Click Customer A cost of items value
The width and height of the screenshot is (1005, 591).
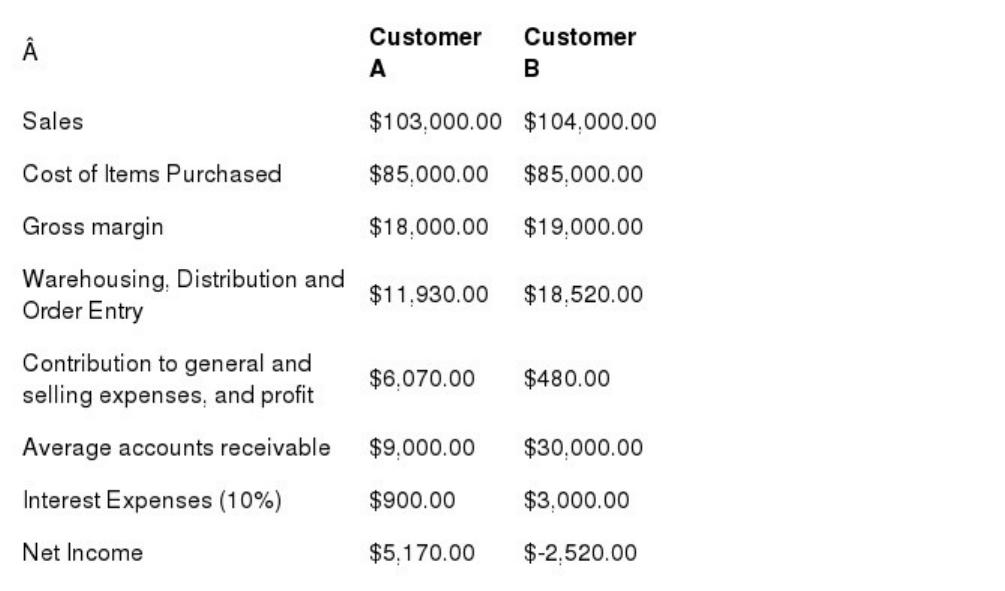tap(428, 174)
